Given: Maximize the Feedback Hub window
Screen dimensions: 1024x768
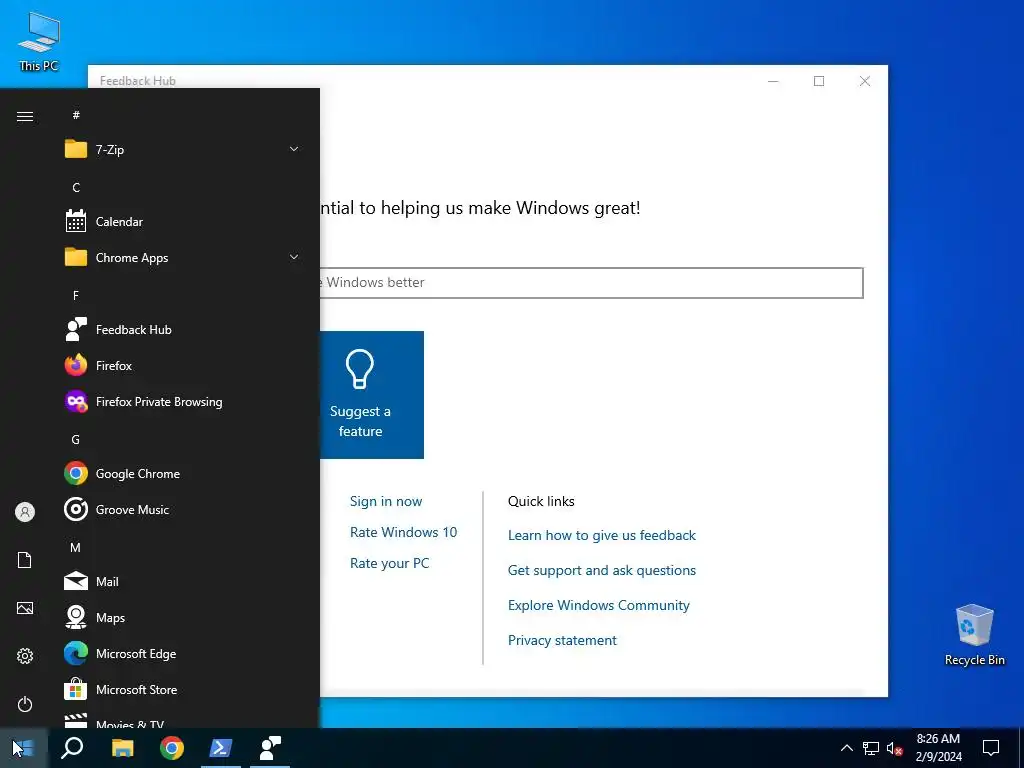Looking at the screenshot, I should pyautogui.click(x=819, y=81).
